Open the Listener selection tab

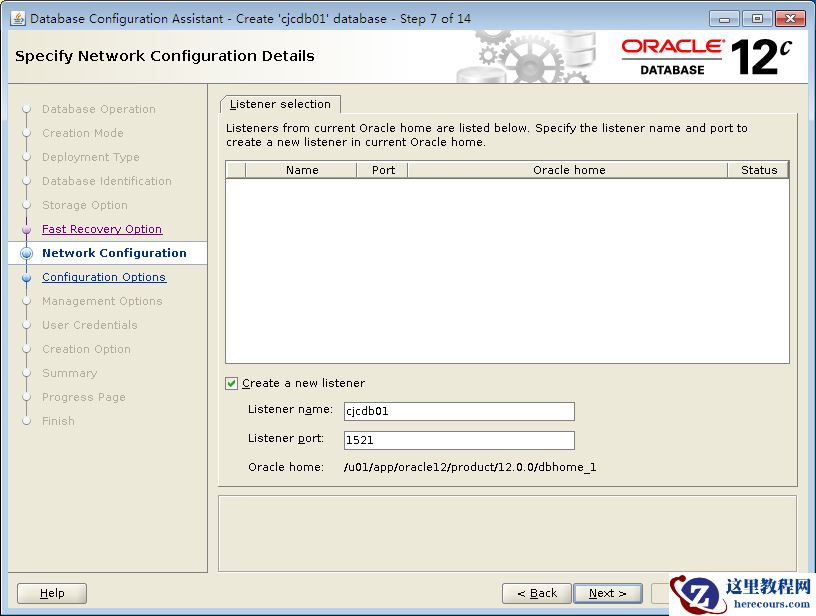point(280,104)
